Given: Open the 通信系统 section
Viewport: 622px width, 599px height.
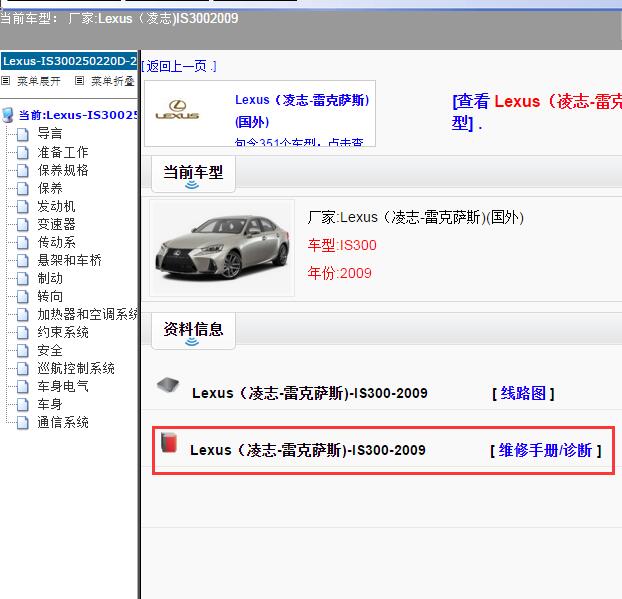Looking at the screenshot, I should click(x=63, y=422).
